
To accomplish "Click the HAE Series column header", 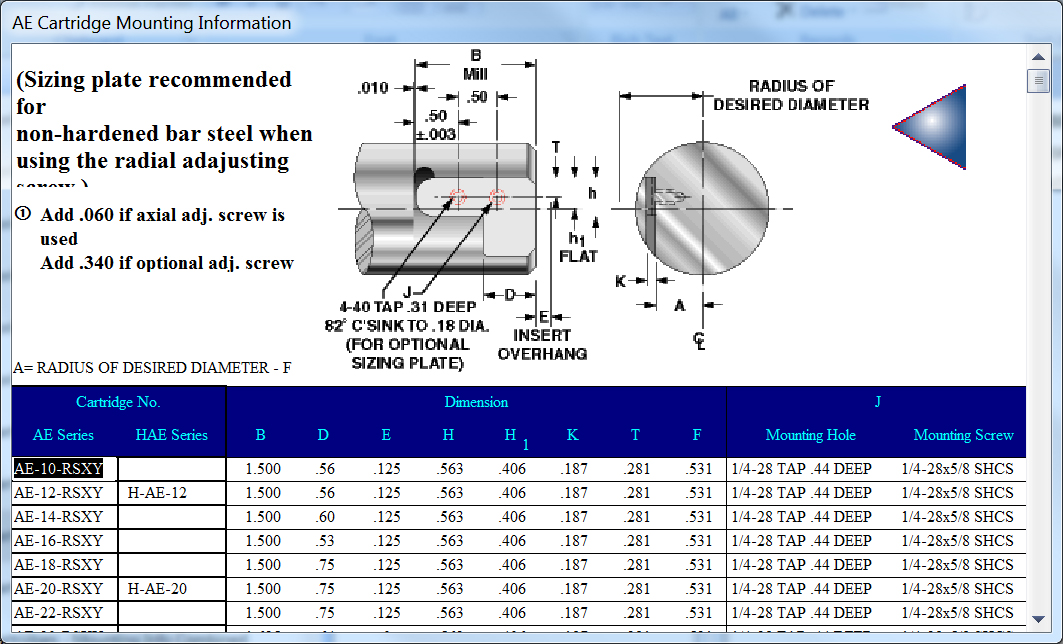I will (x=172, y=435).
